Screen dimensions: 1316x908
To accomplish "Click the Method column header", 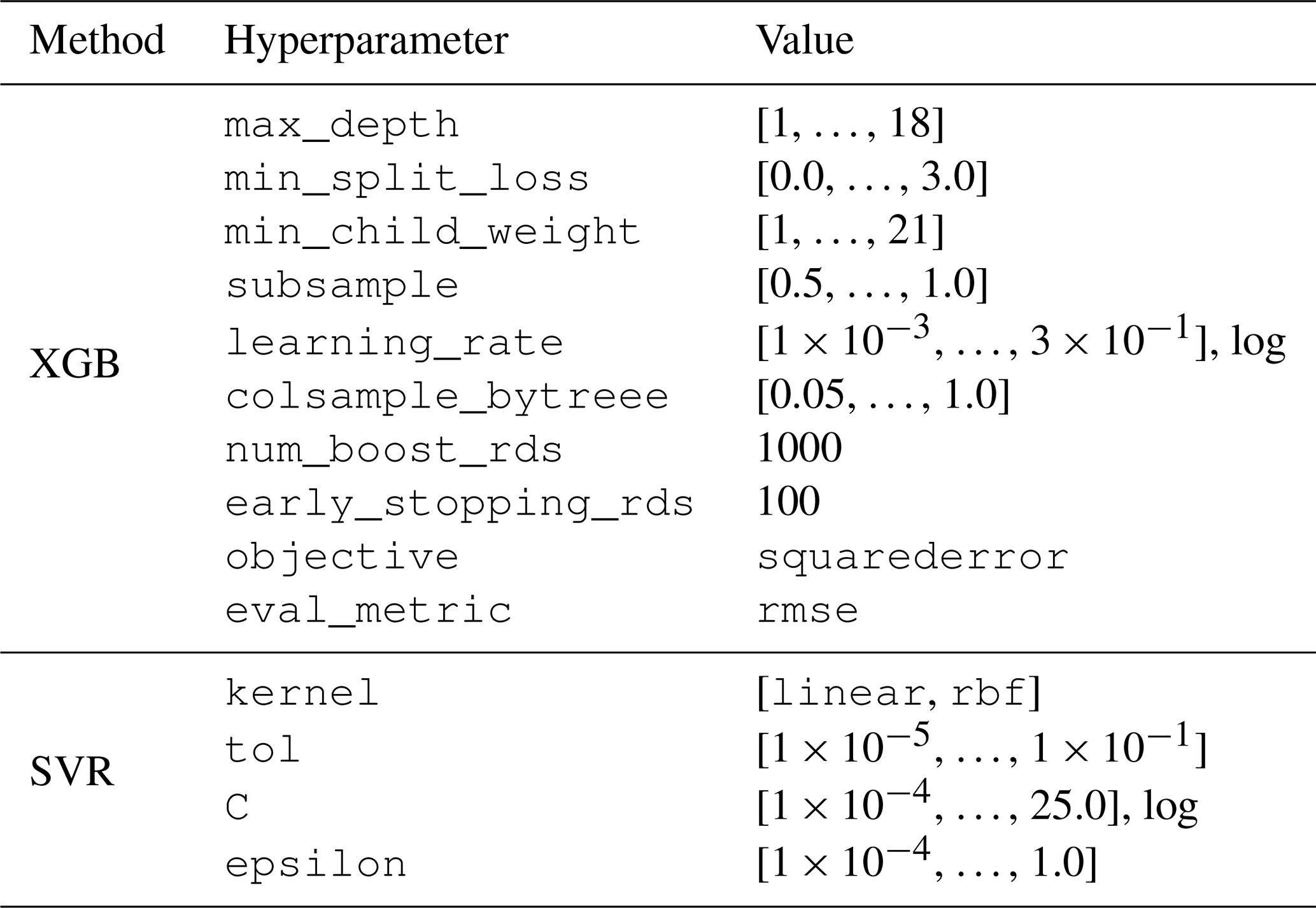I will [x=97, y=41].
